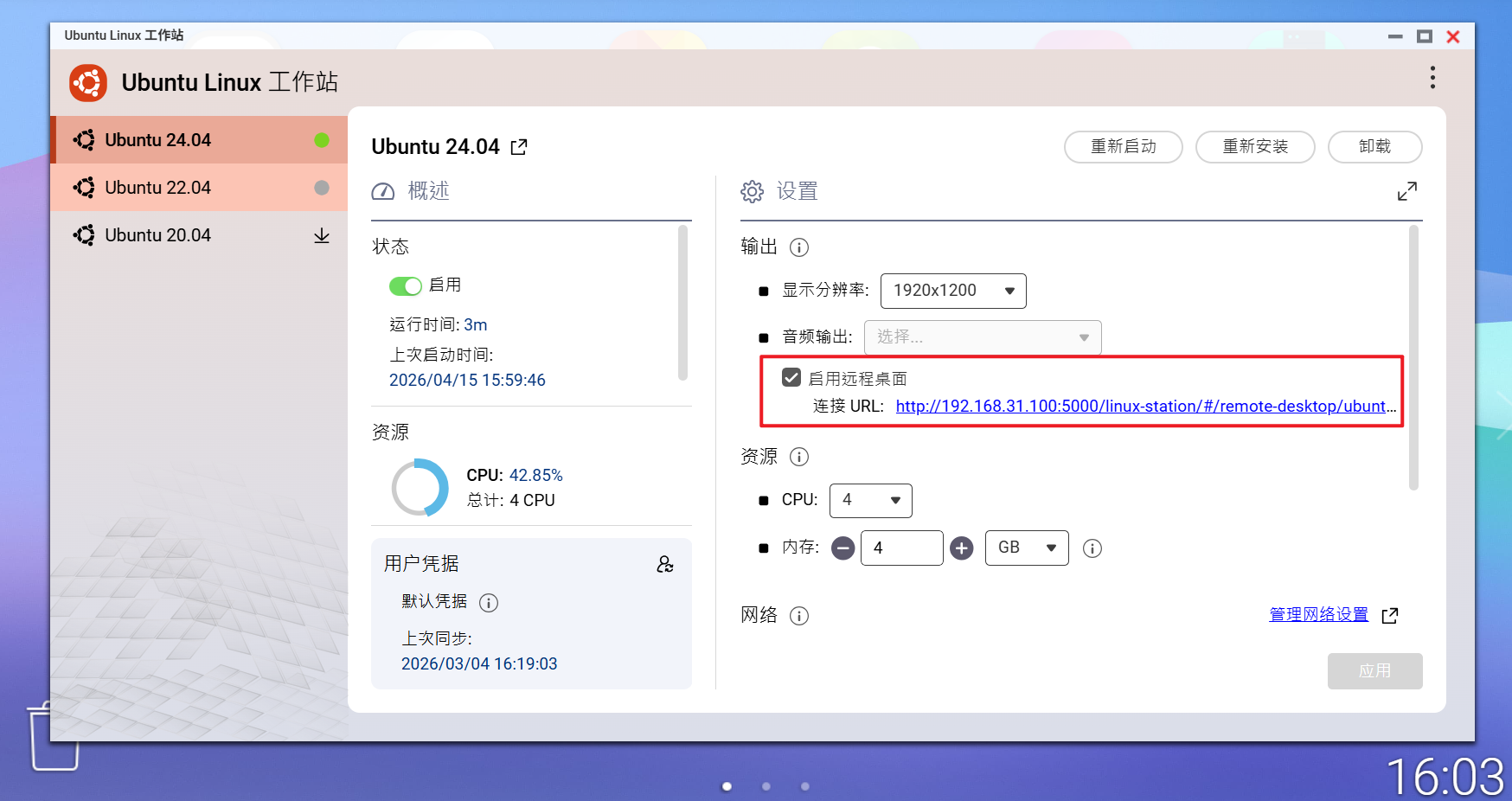This screenshot has height=801, width=1512.
Task: Open the remote desktop connection URL
Action: 1146,407
